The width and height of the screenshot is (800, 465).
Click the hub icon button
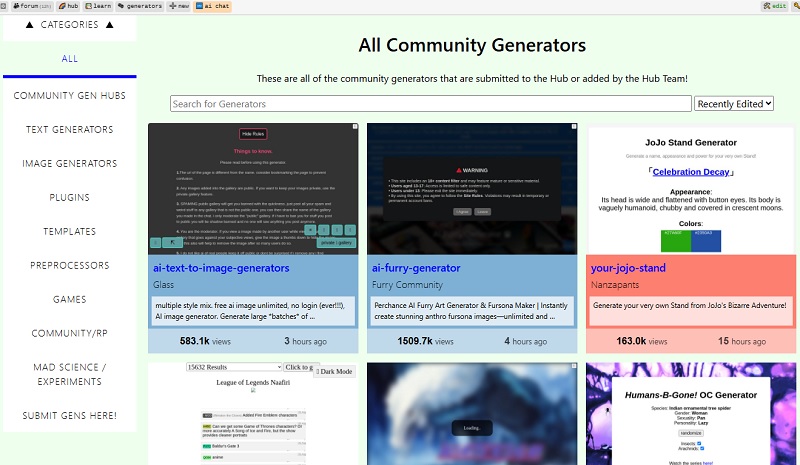(x=69, y=6)
